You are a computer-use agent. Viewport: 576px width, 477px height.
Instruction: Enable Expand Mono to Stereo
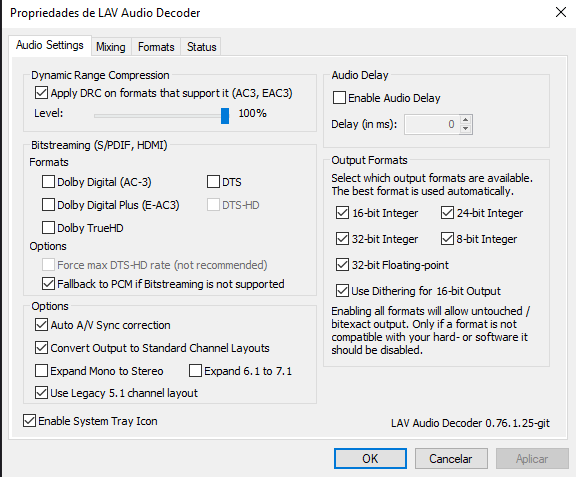41,370
